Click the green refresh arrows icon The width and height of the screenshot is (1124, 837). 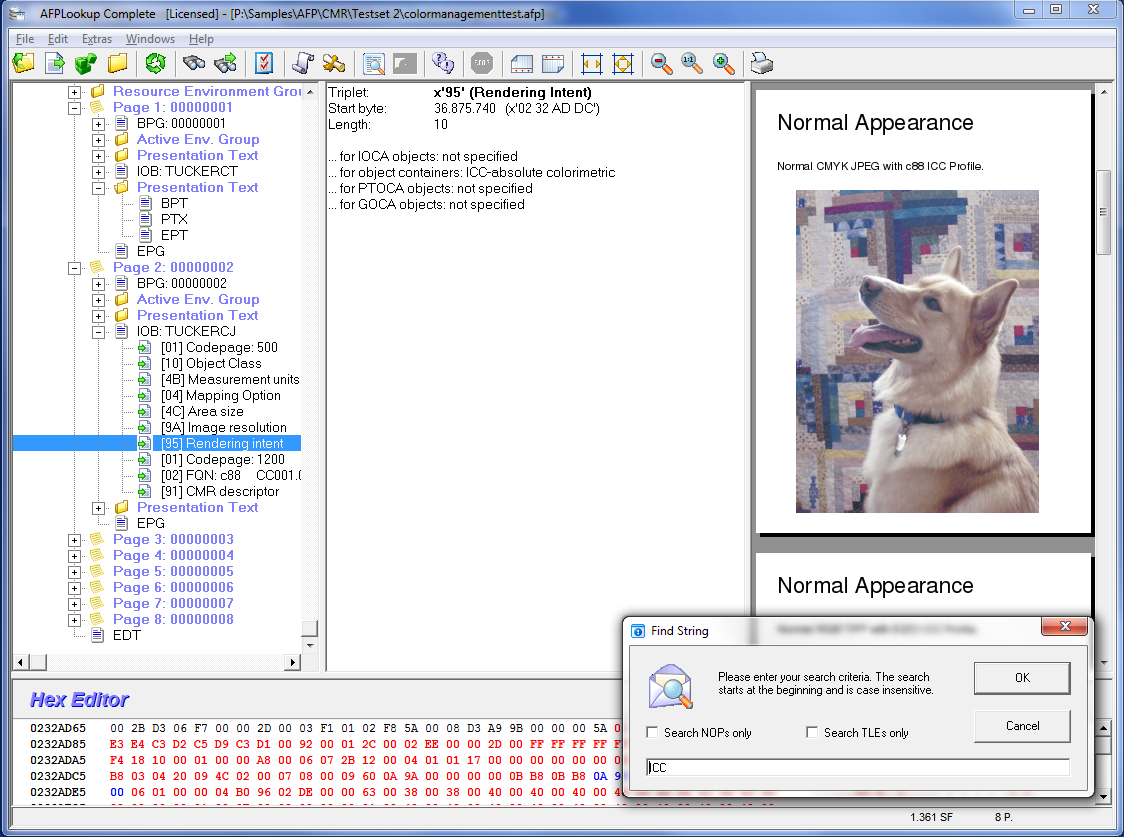(x=155, y=64)
